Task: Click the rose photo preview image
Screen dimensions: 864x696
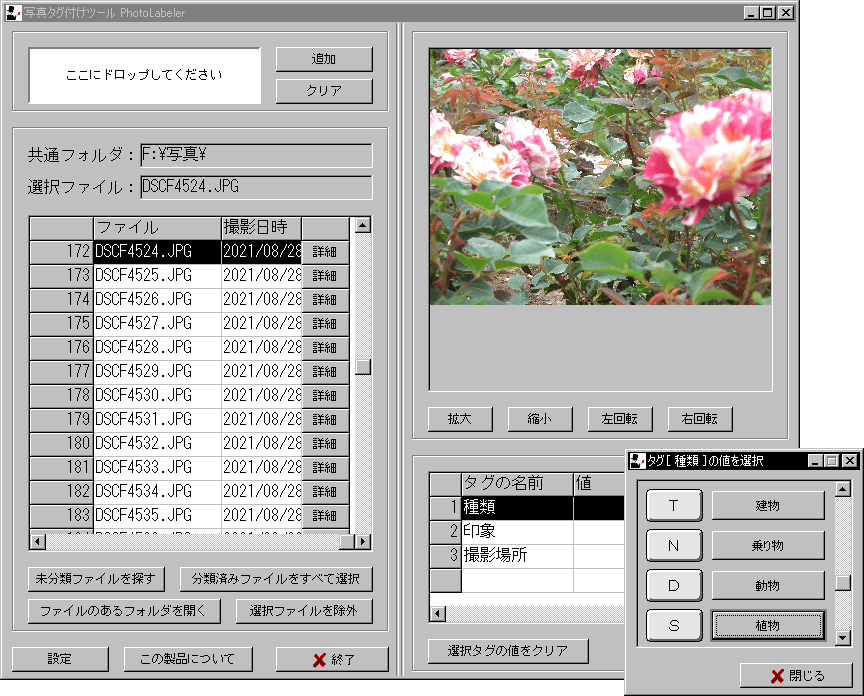Action: pyautogui.click(x=600, y=176)
